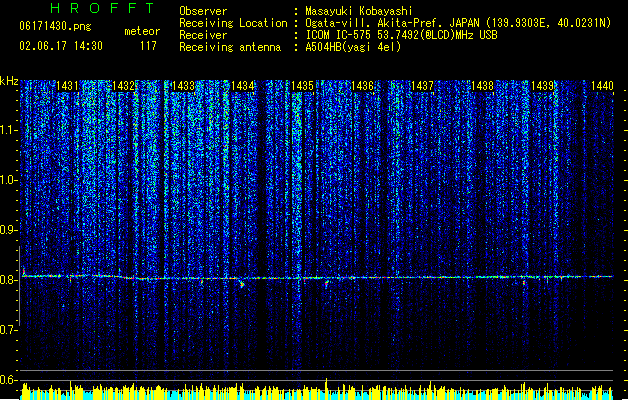Click the yellow signal level bar graph
Image resolution: width=629 pixels, height=400 pixels.
coord(317,392)
